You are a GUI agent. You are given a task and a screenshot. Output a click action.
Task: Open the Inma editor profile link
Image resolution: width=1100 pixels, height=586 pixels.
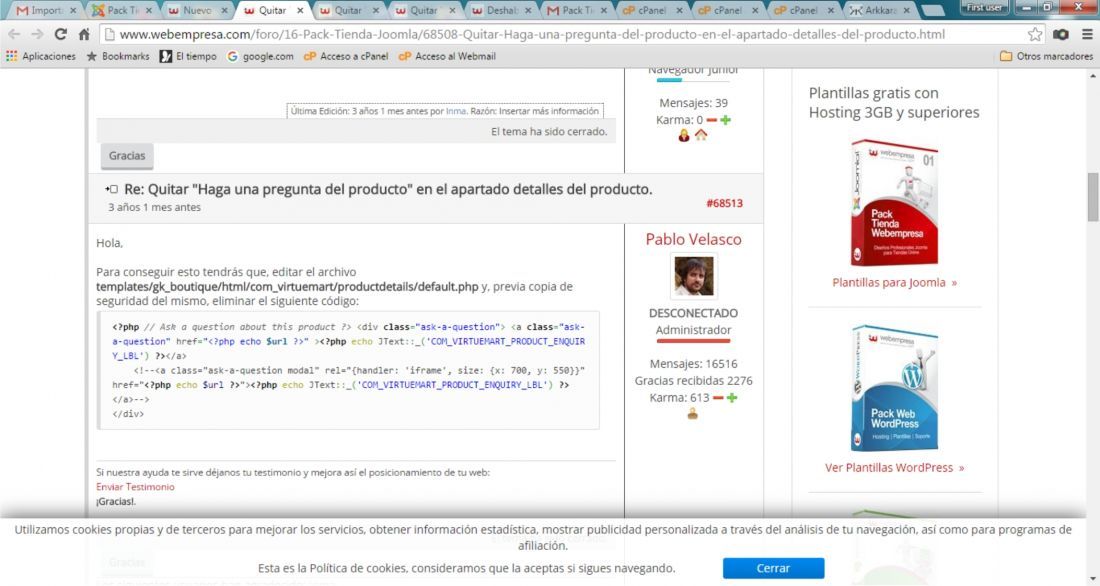[456, 111]
